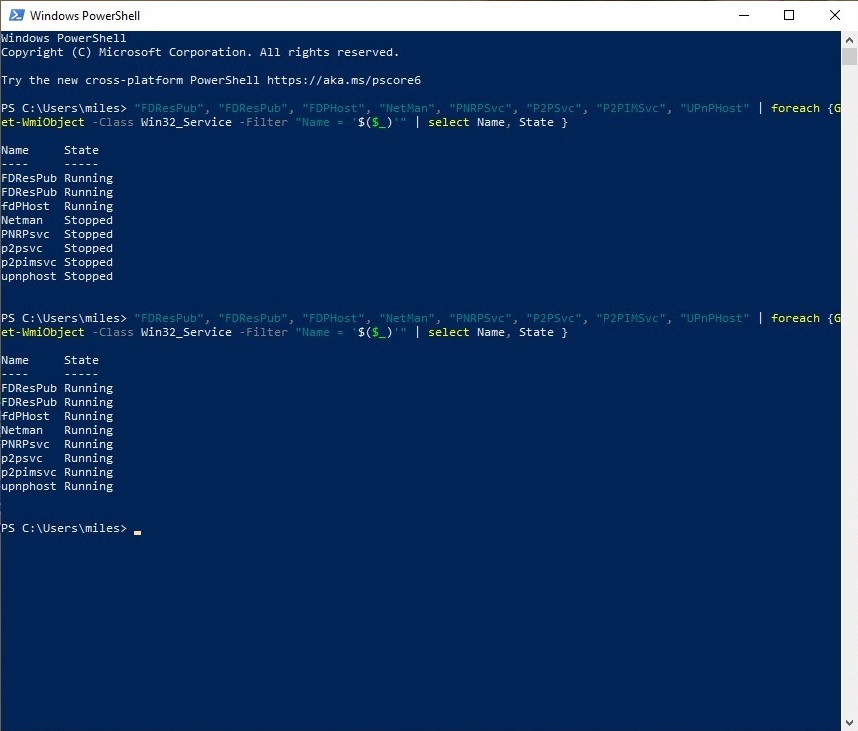Viewport: 858px width, 731px height.
Task: Click the 'Stopped' state beside upnphost
Action: pyautogui.click(x=88, y=276)
